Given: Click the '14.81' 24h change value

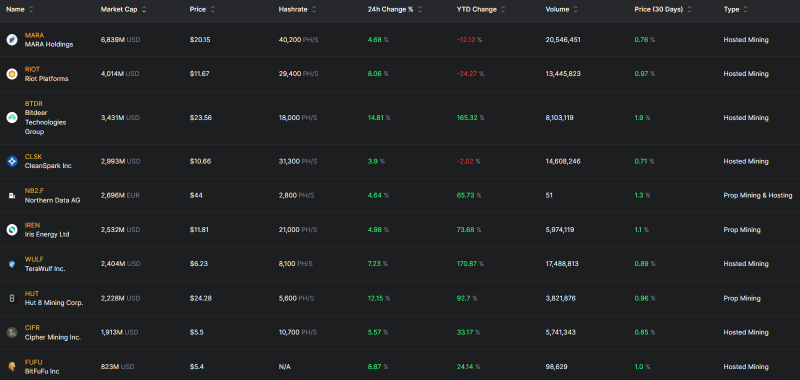Looking at the screenshot, I should tap(376, 118).
